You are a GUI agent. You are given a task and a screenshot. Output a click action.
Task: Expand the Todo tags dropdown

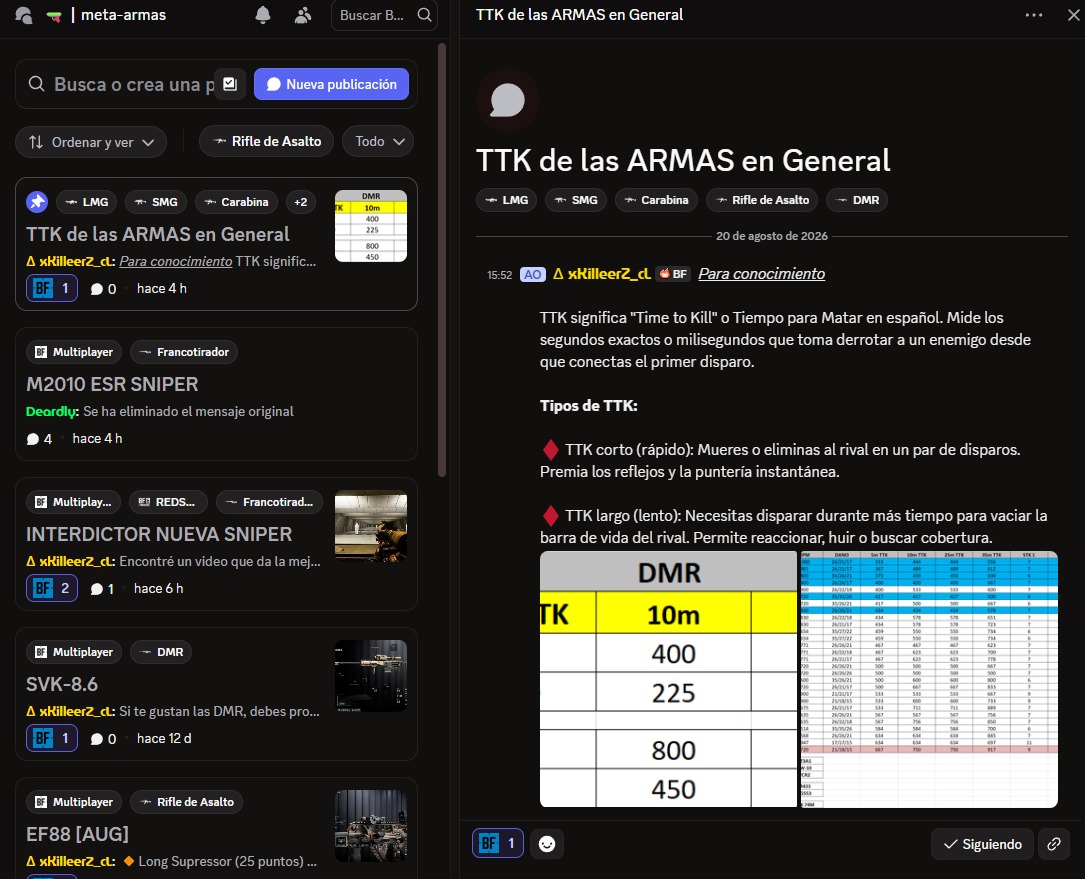point(379,141)
